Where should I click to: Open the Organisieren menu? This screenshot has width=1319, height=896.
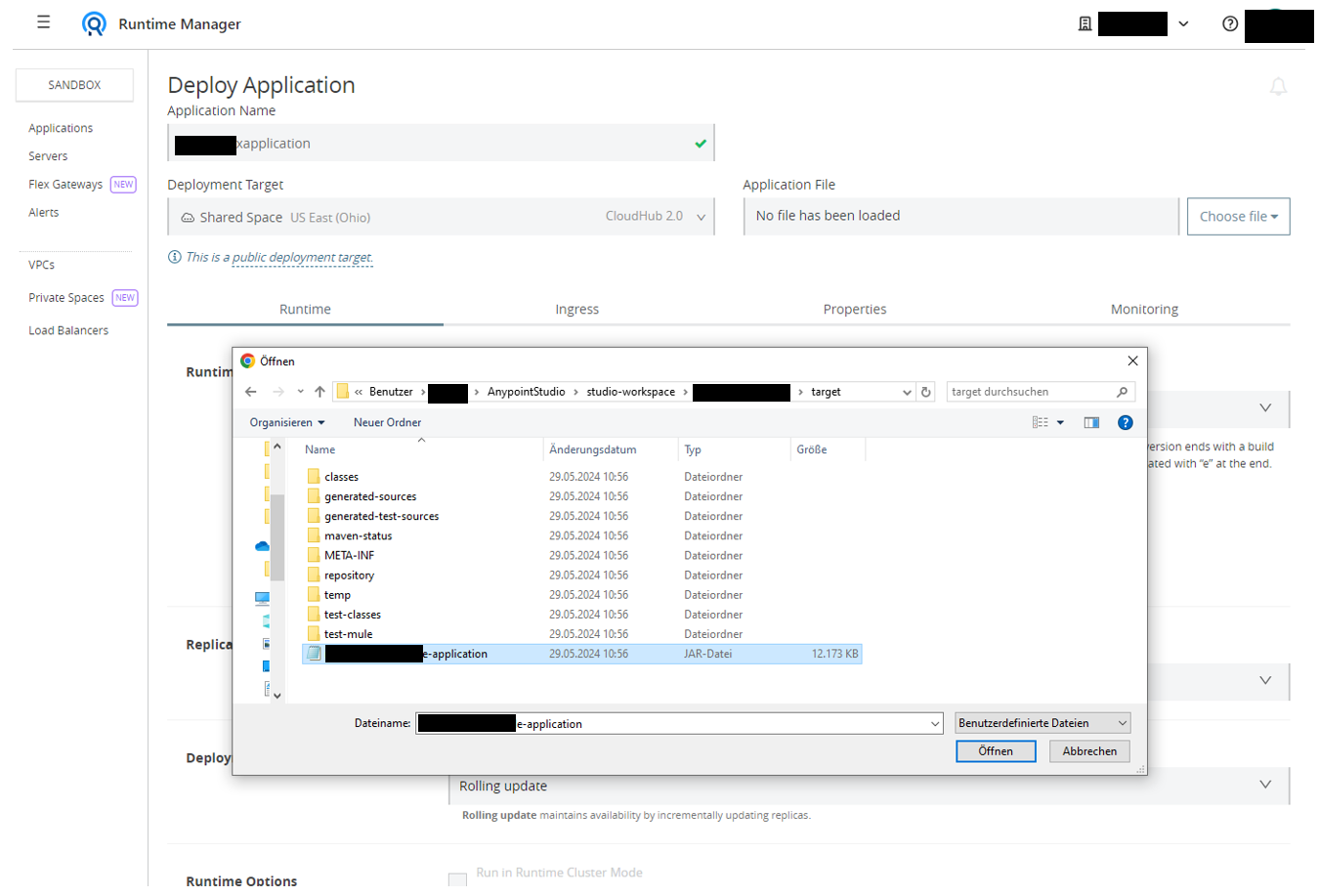pos(286,422)
